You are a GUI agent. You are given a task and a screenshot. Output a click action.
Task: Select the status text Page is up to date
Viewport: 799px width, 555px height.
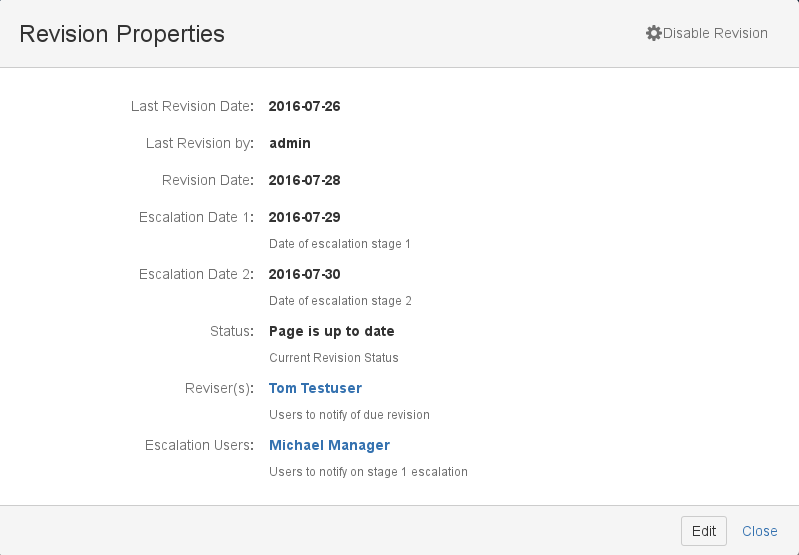331,331
